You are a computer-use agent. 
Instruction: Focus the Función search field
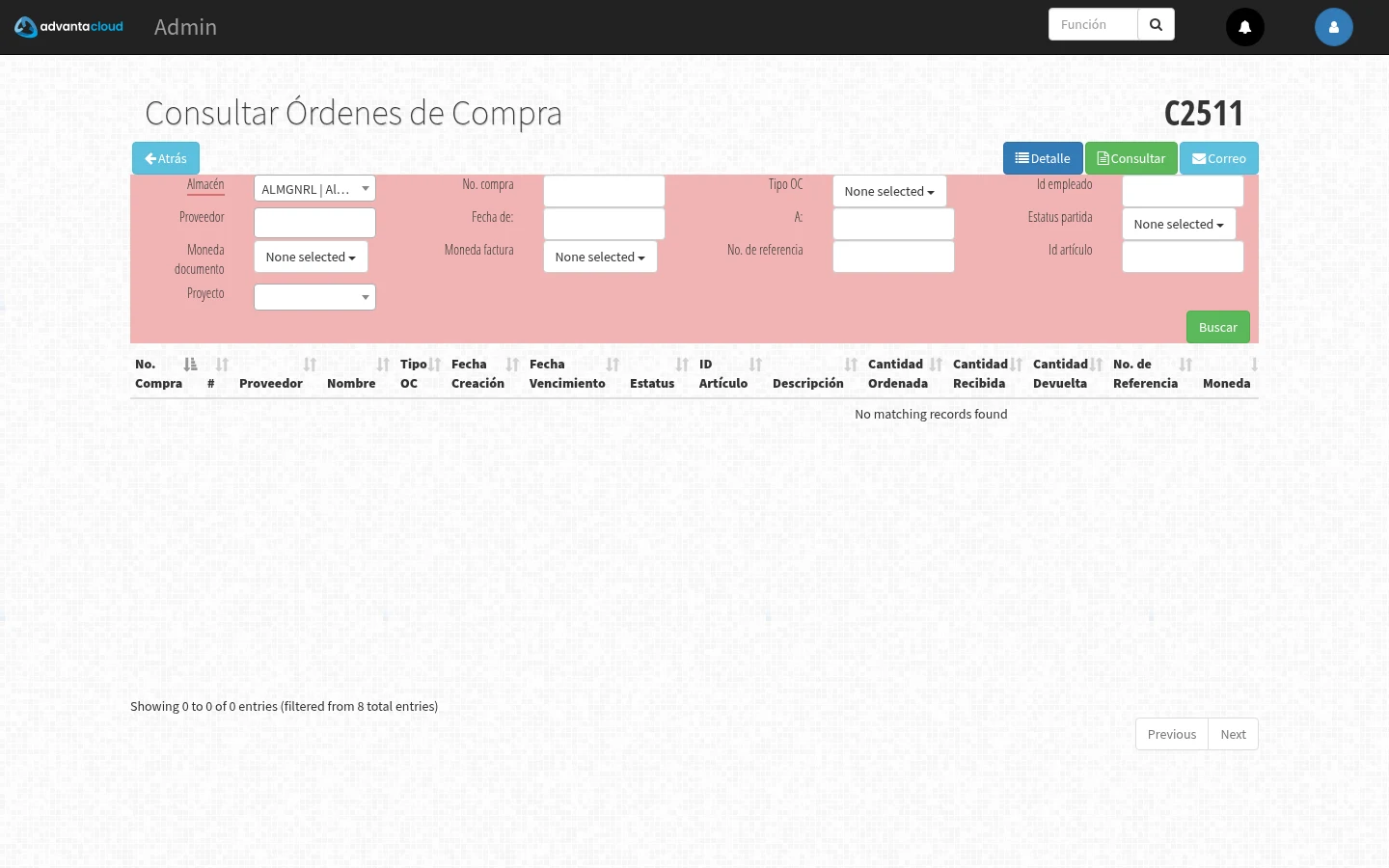tap(1093, 25)
